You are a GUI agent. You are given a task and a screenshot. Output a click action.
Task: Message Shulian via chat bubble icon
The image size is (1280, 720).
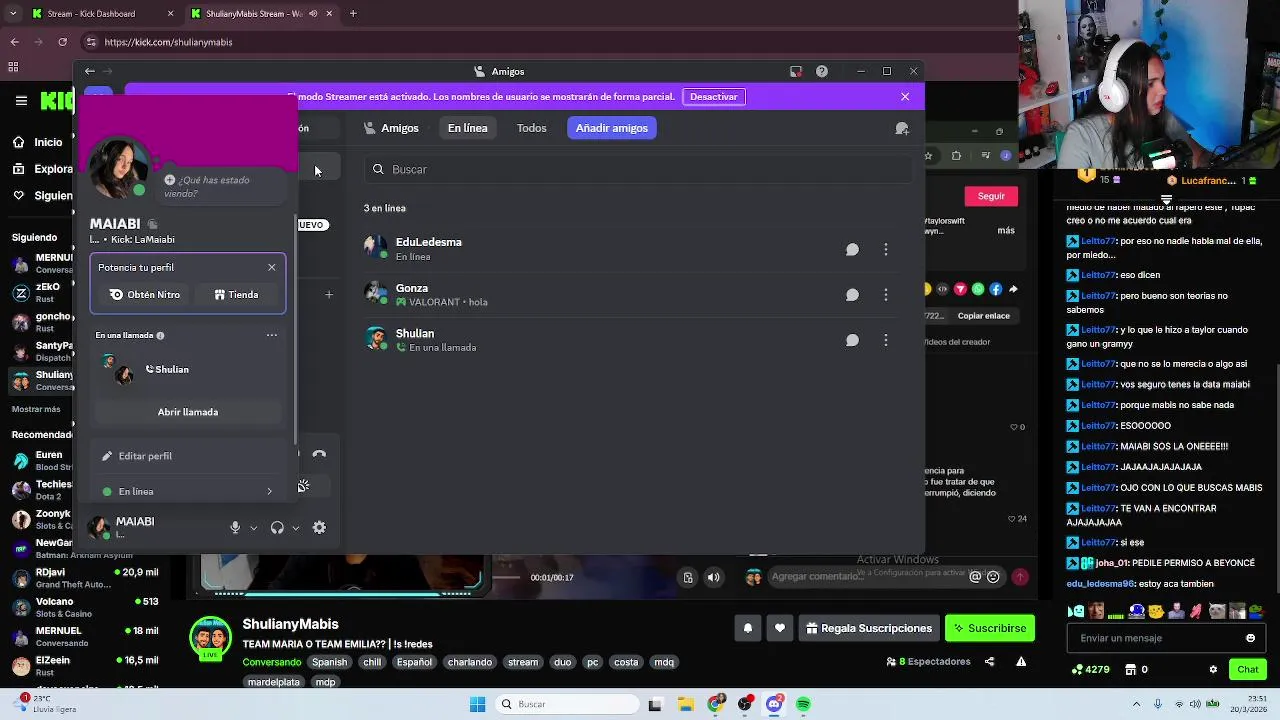(852, 340)
